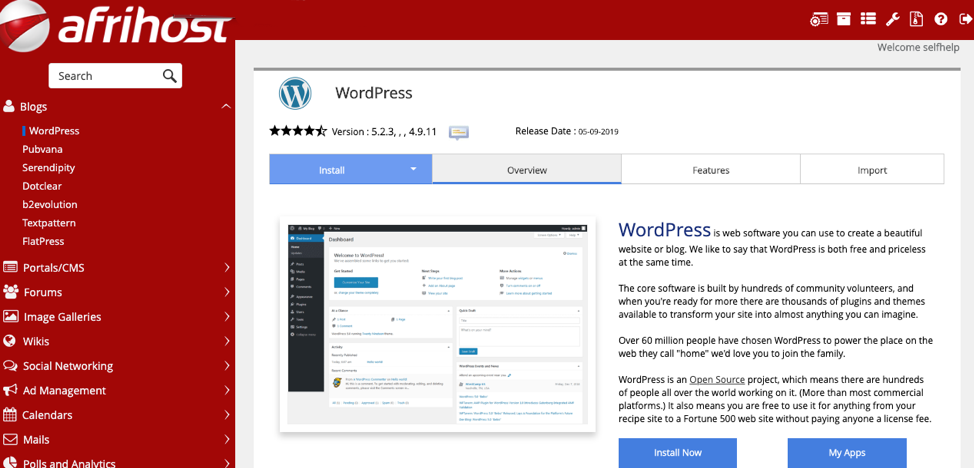Switch to the Features tab
This screenshot has height=468, width=974.
click(x=710, y=170)
